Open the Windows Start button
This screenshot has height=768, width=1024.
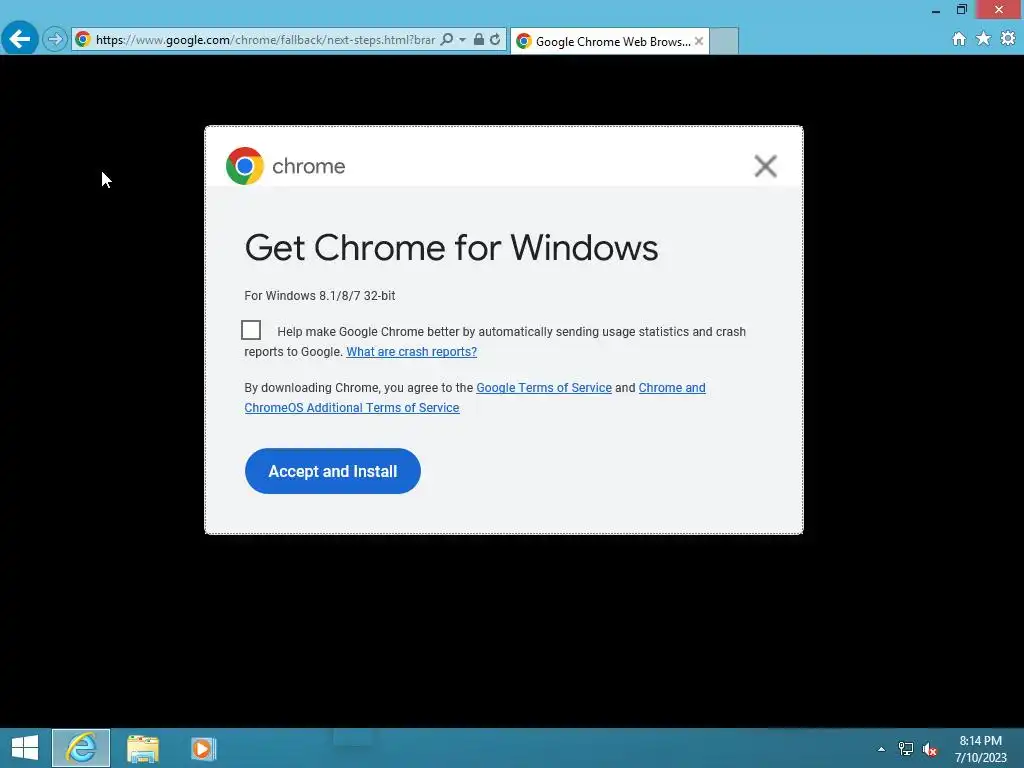[25, 748]
